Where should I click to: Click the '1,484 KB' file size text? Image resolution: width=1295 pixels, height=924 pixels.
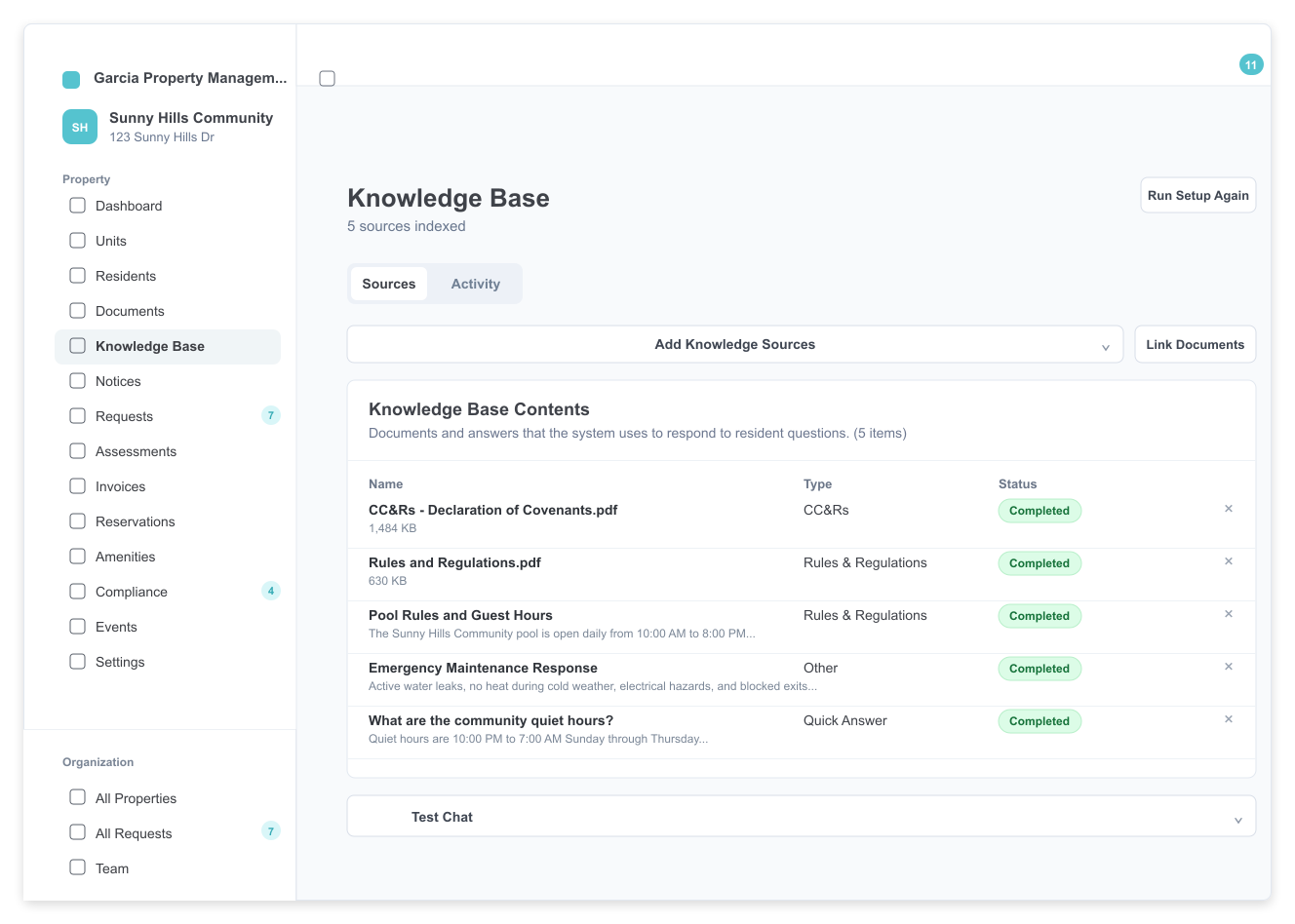(392, 528)
